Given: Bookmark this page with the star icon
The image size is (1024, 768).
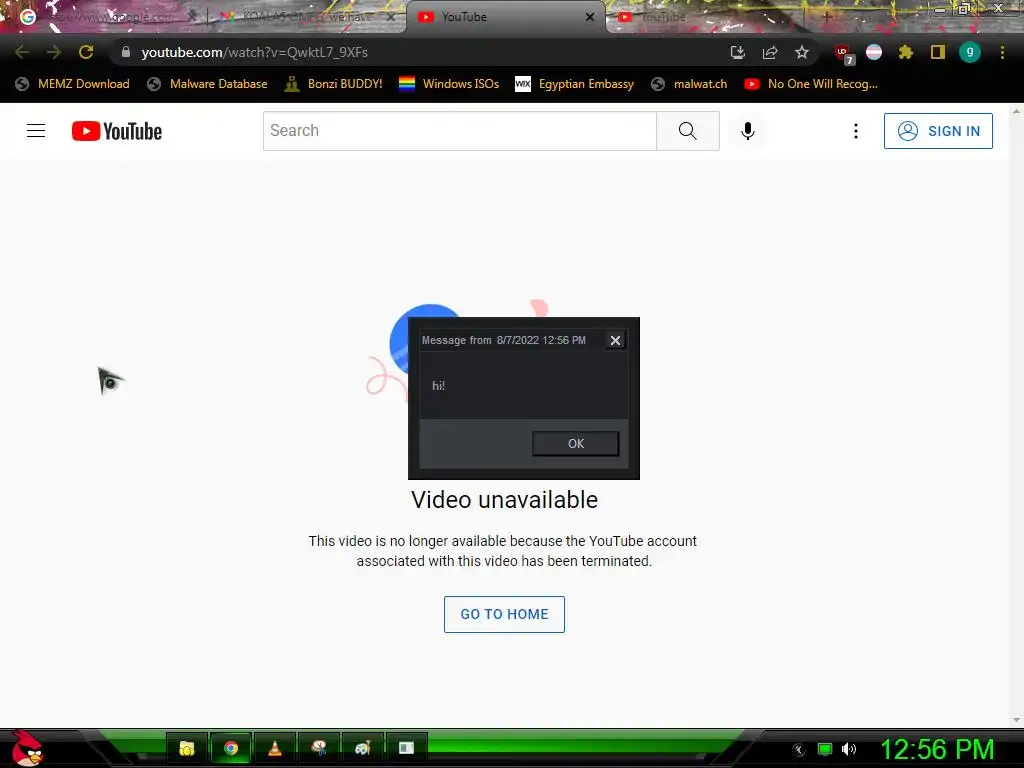Looking at the screenshot, I should point(802,52).
